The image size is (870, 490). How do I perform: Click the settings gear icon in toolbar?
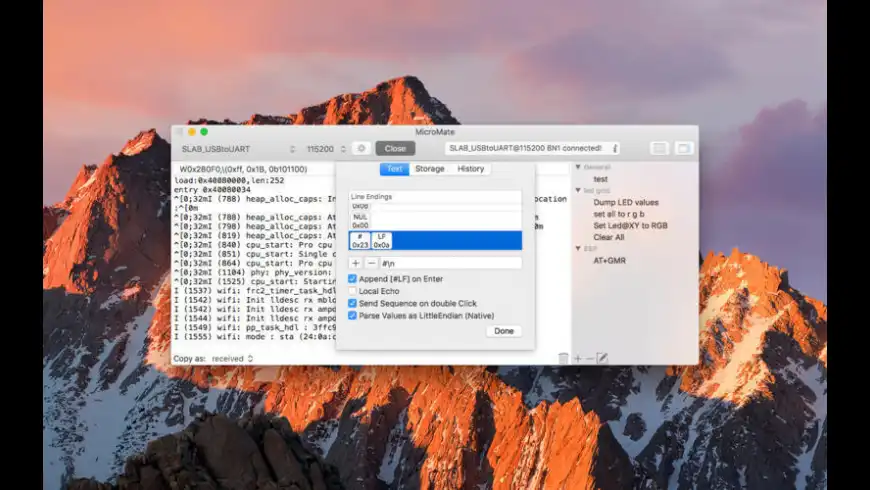(x=361, y=148)
